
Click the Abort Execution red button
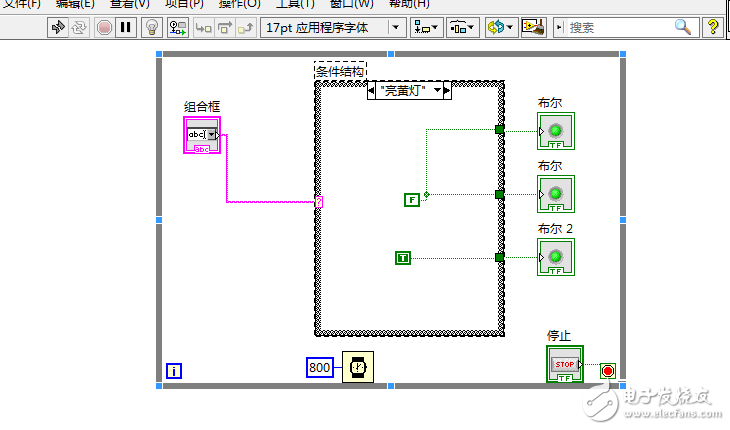[104, 27]
